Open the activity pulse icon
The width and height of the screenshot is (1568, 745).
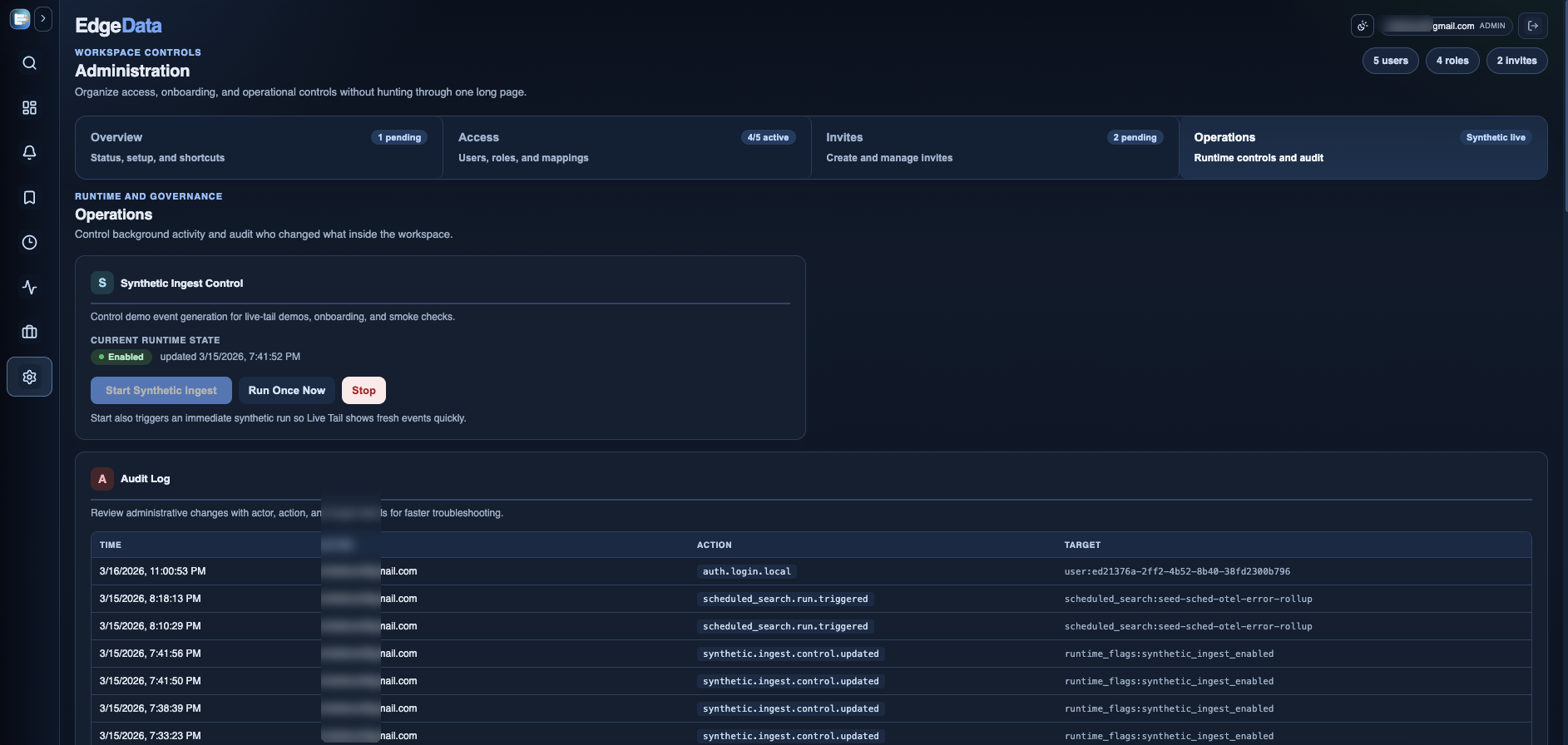(x=29, y=287)
